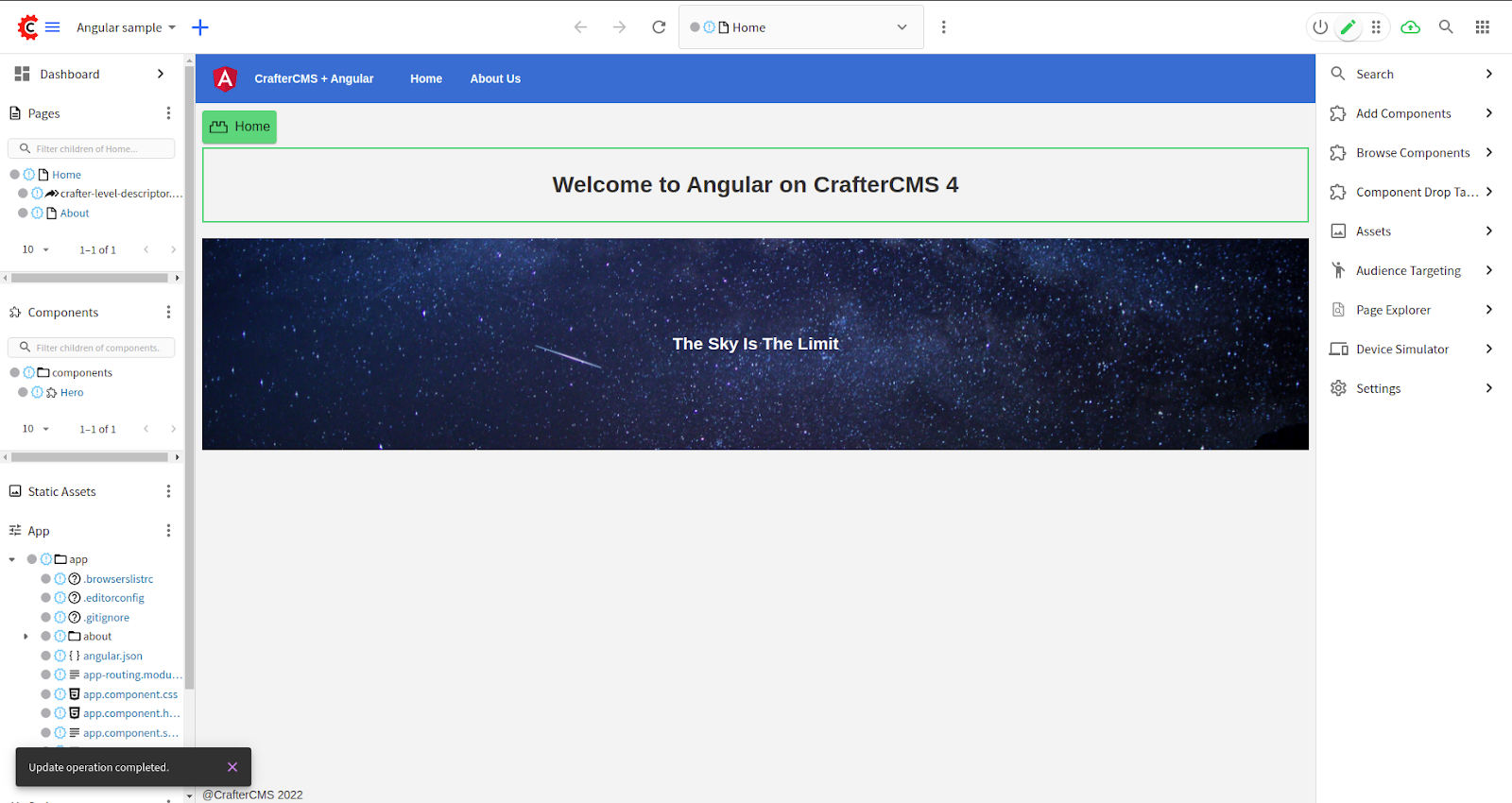This screenshot has width=1512, height=803.
Task: Open the Audience Targeting panel
Action: click(x=1410, y=271)
